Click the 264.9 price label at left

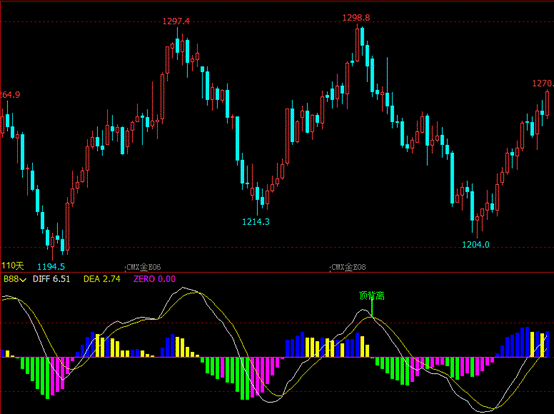click(x=10, y=95)
